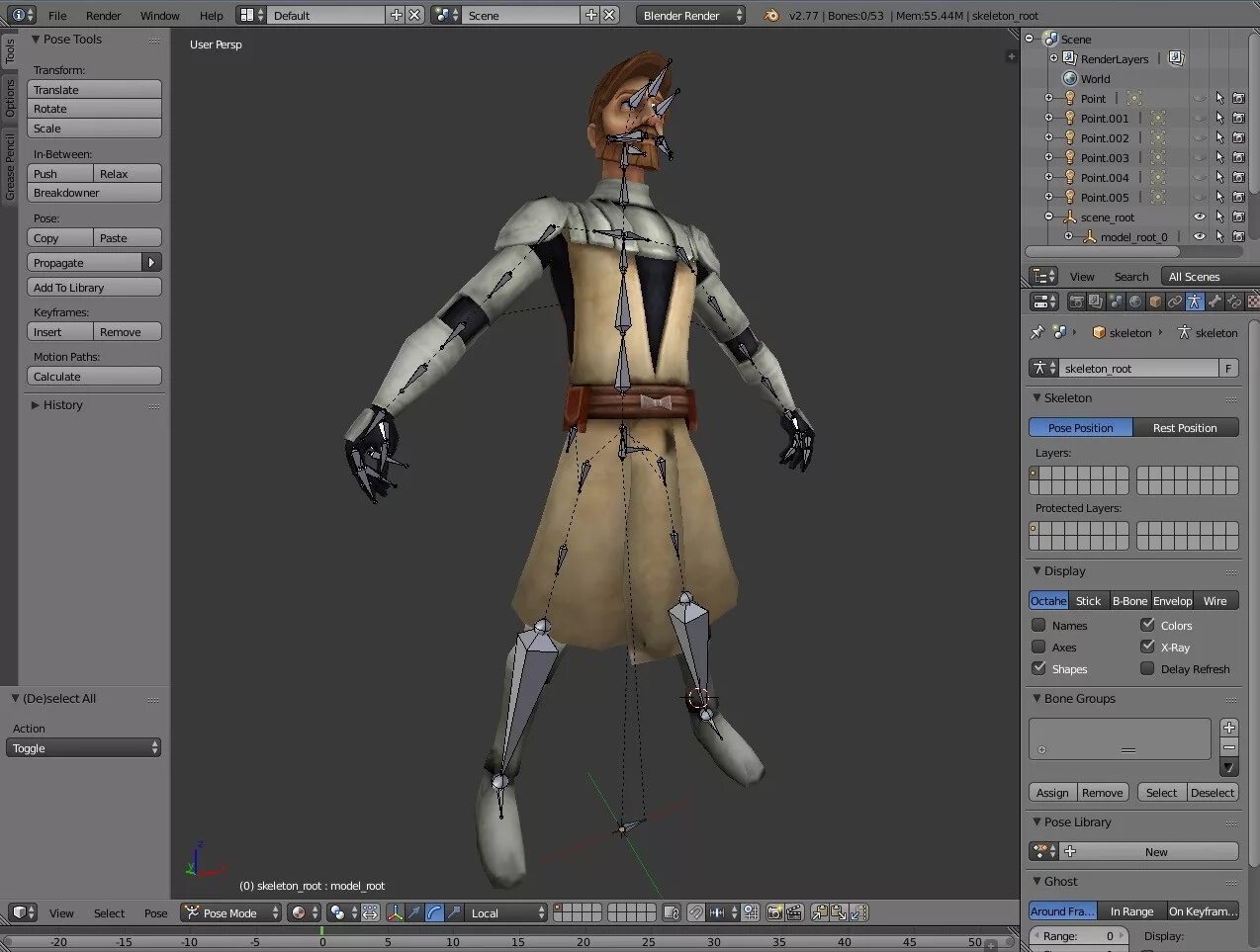Select the rotate manipulator arc icon

(434, 912)
